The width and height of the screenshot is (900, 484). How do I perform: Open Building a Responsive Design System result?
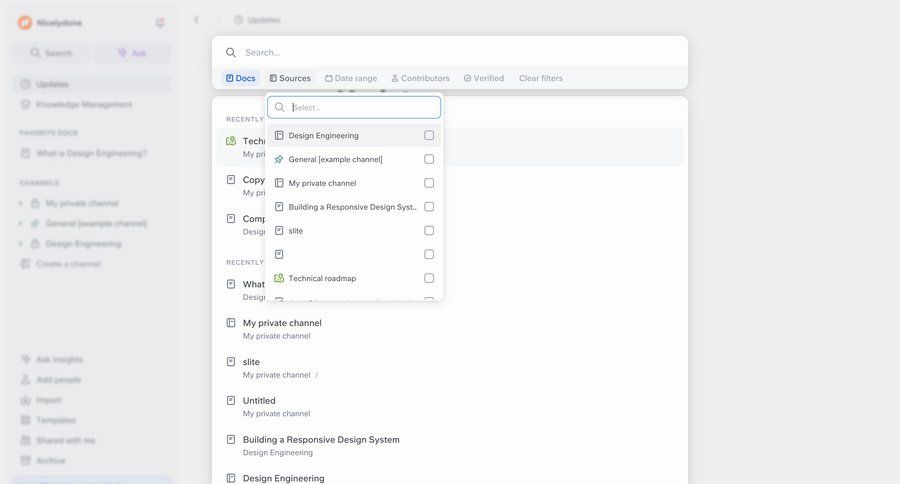coord(320,439)
